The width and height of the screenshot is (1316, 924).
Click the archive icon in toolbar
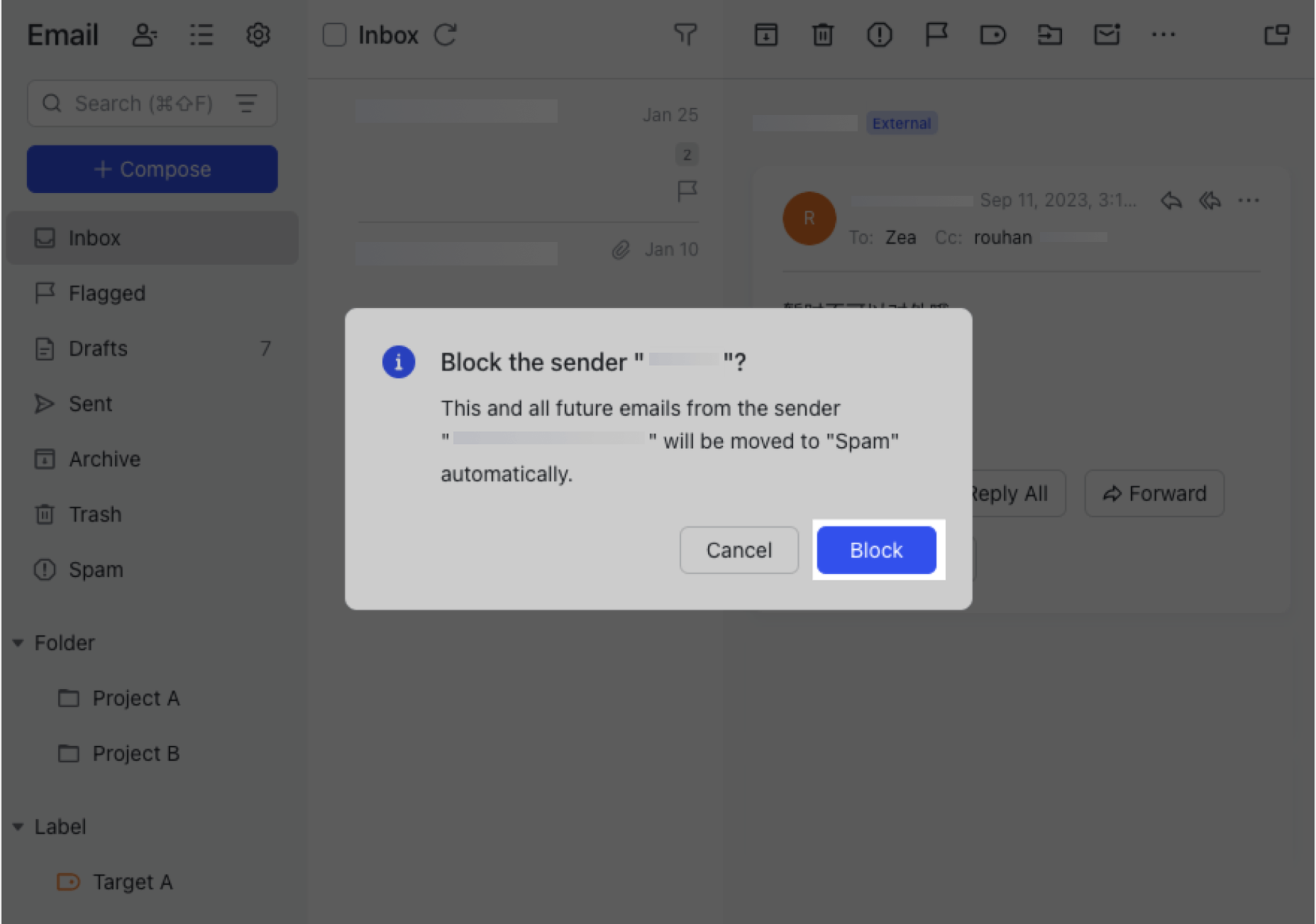[765, 35]
